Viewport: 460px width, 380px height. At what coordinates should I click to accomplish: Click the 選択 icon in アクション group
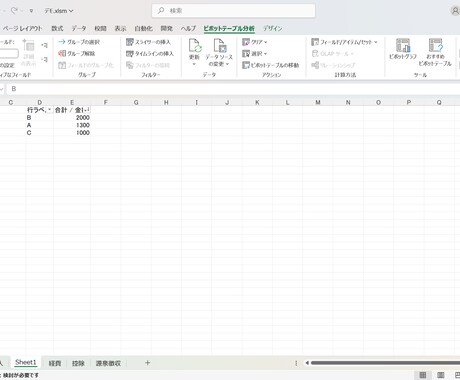[246, 53]
